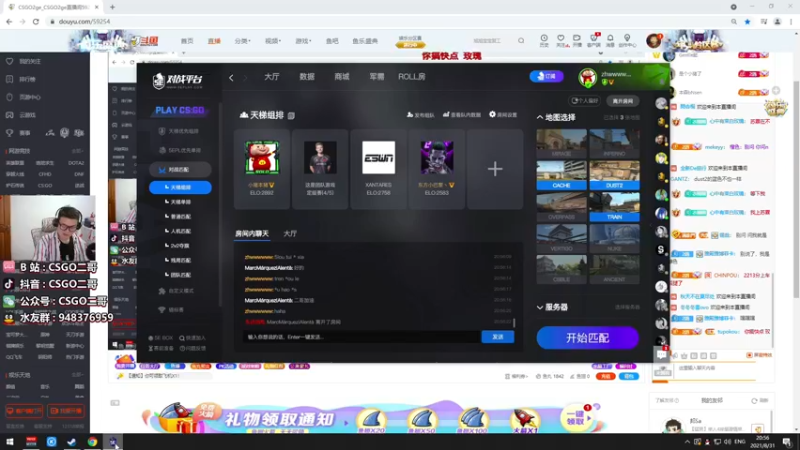Click the 快速加入 search icon
Screen dimensions: 800x450
point(182,338)
